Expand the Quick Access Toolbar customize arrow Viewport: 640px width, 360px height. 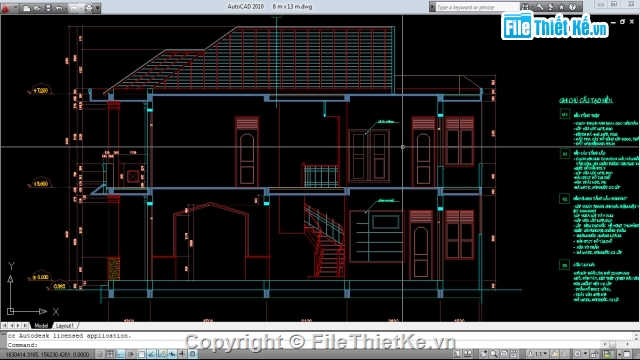pos(98,8)
